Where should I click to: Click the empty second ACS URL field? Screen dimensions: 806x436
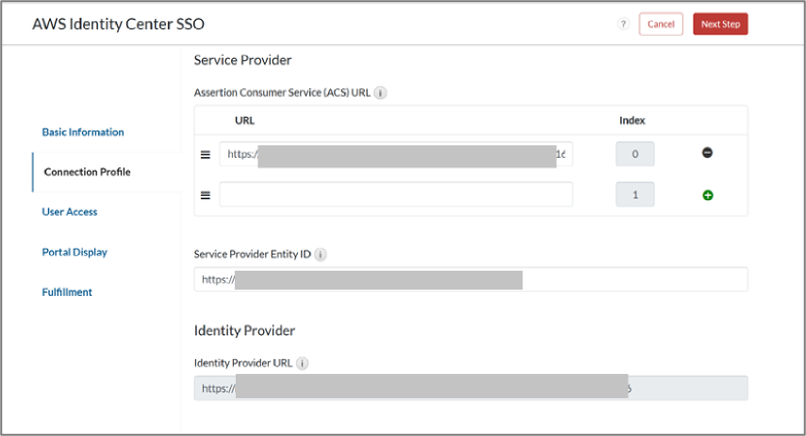pyautogui.click(x=396, y=194)
